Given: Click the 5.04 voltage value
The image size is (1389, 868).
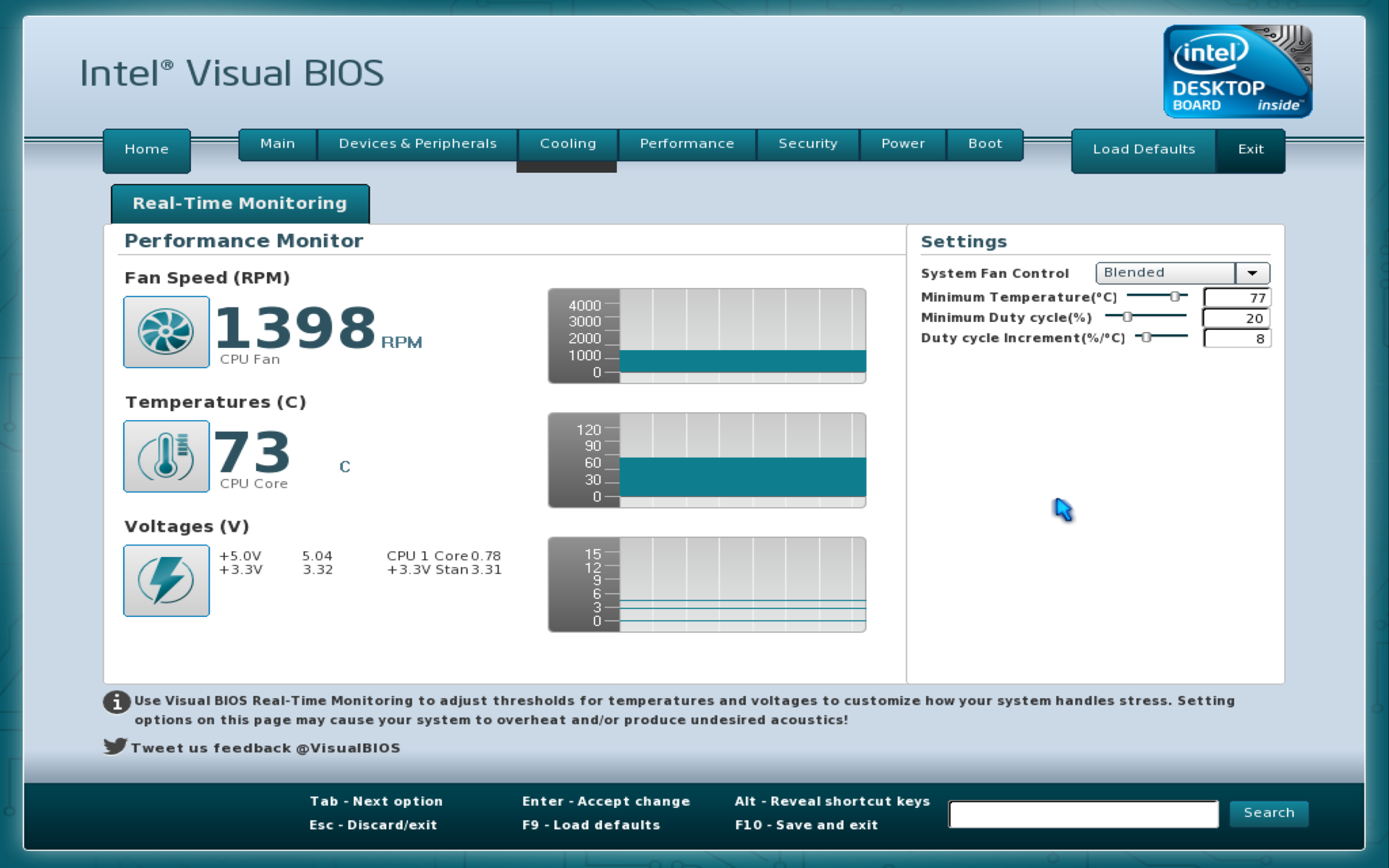Looking at the screenshot, I should click(317, 556).
